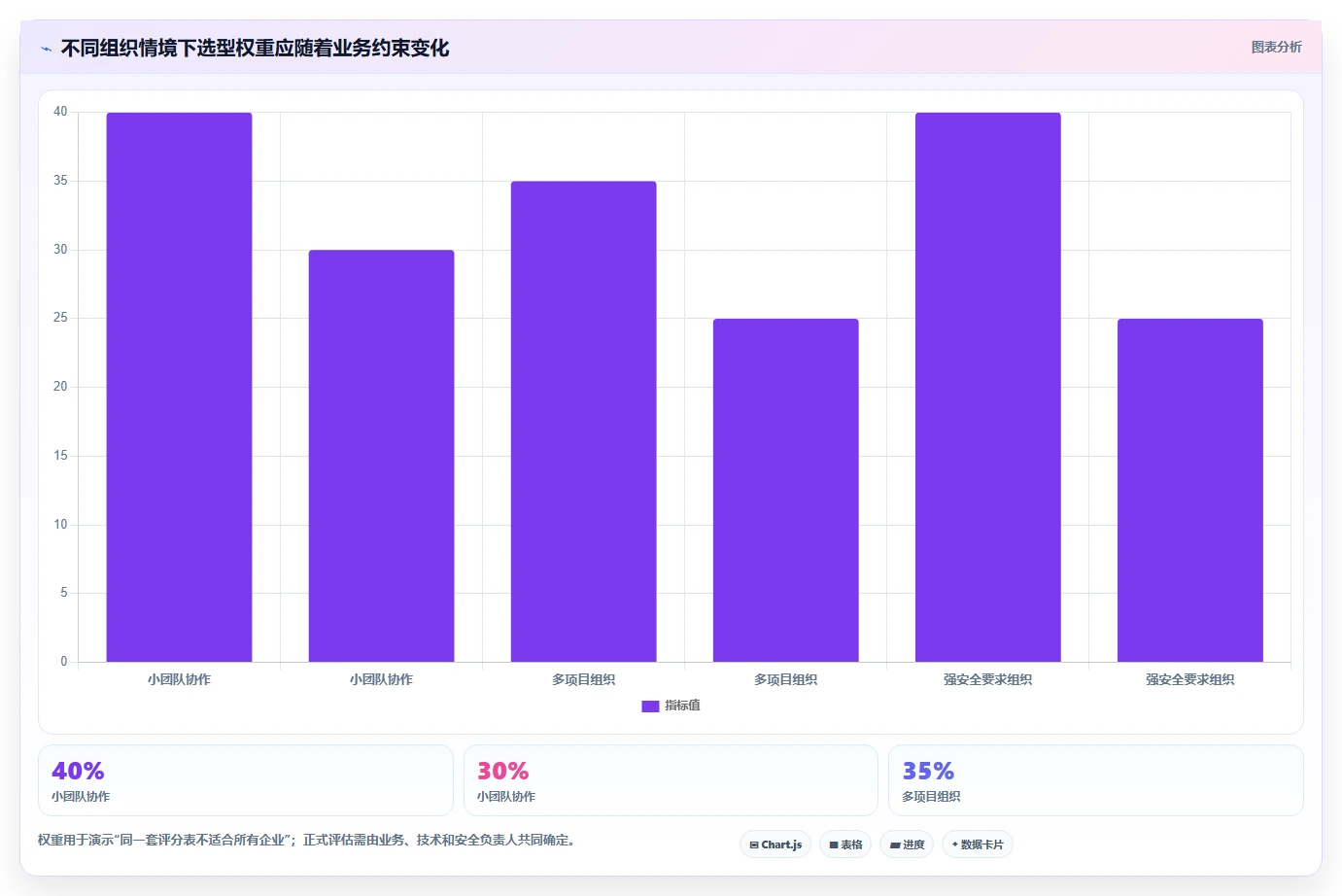Viewport: 1342px width, 896px height.
Task: Select the 多项目组织 bar with value 25
Action: (785, 490)
